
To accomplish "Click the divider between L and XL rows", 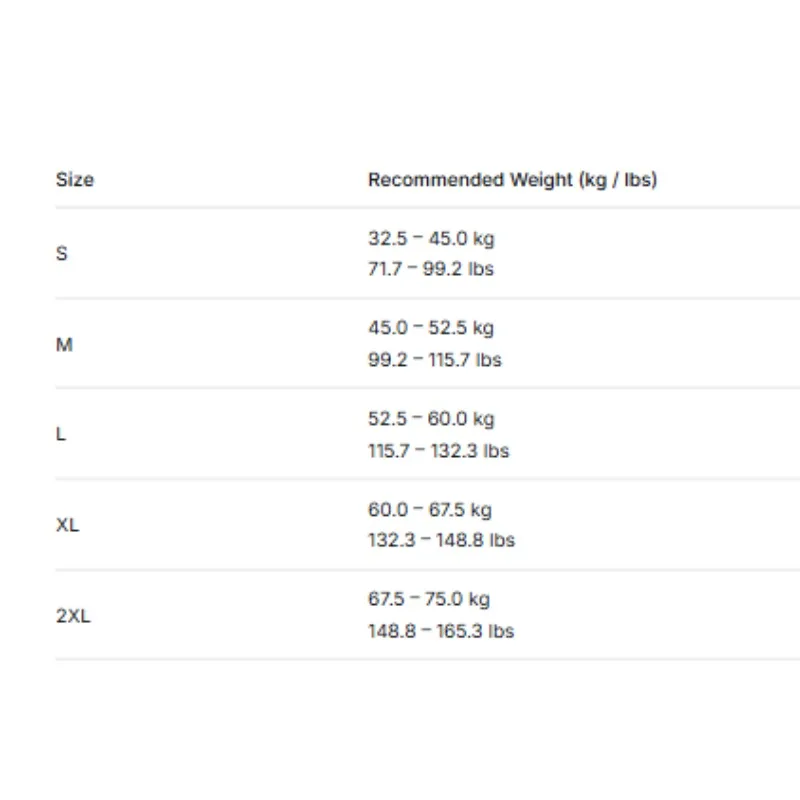I will point(428,479).
